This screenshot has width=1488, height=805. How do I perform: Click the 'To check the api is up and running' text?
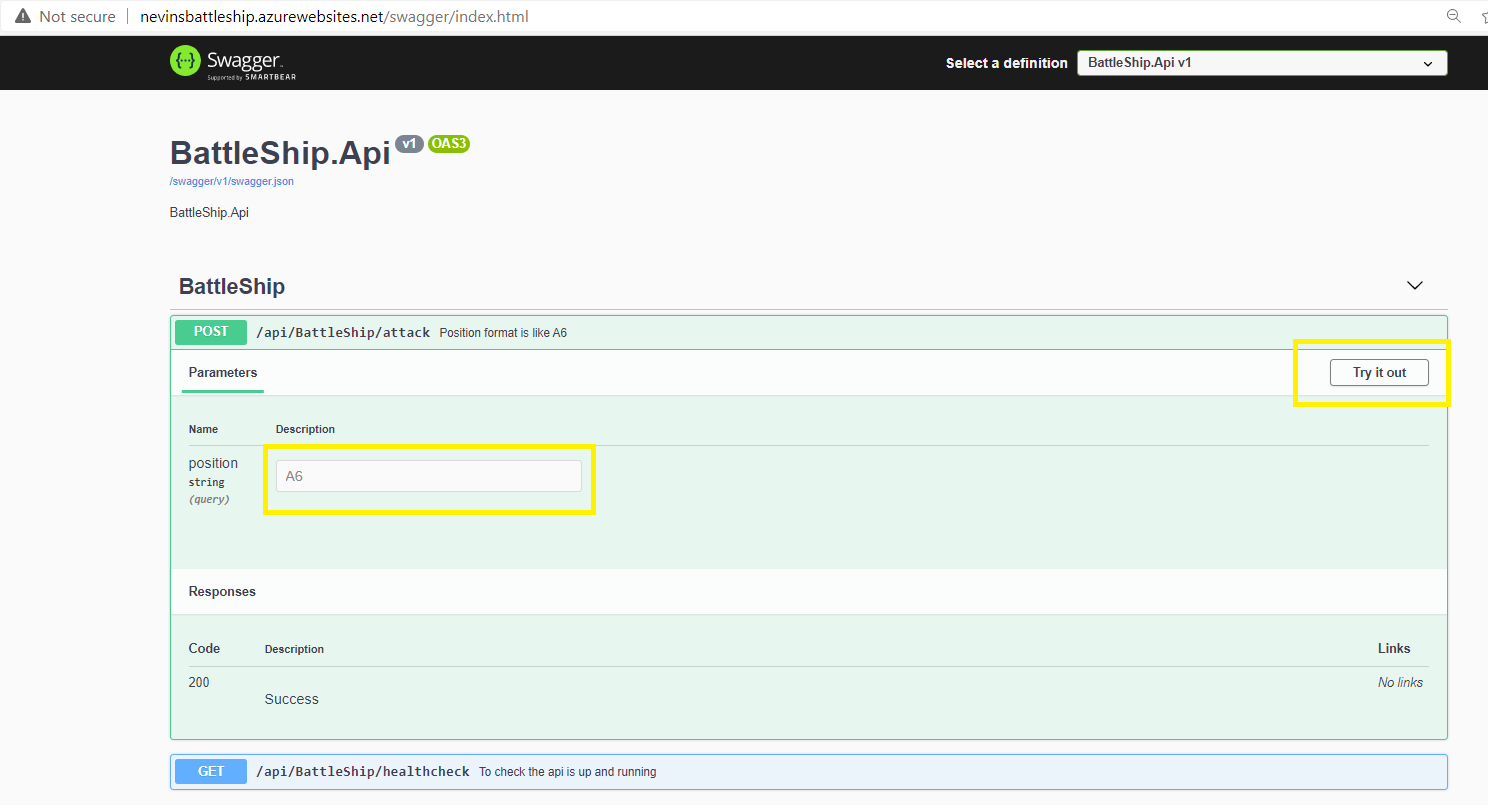568,772
